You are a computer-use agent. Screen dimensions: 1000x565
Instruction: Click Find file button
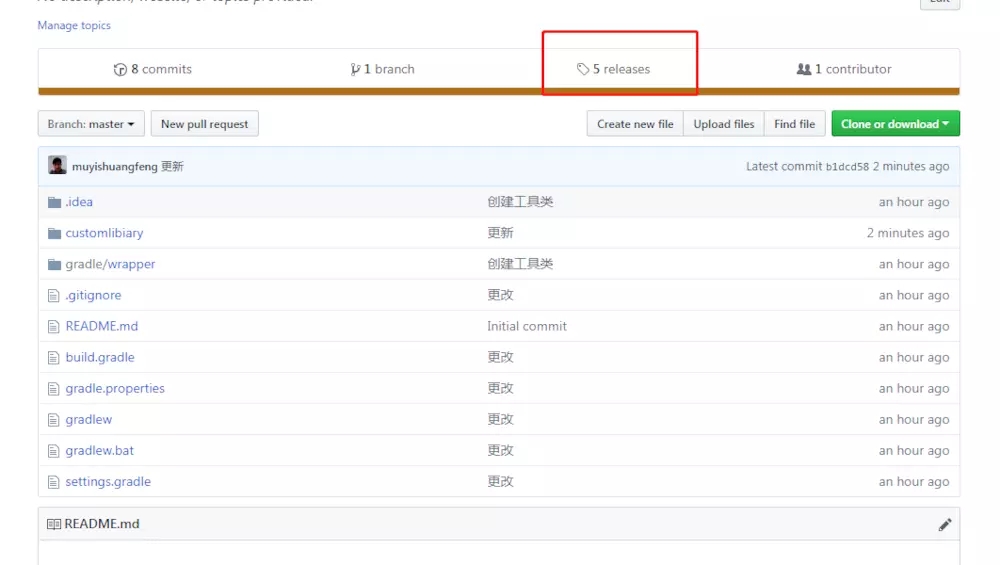[x=795, y=124]
